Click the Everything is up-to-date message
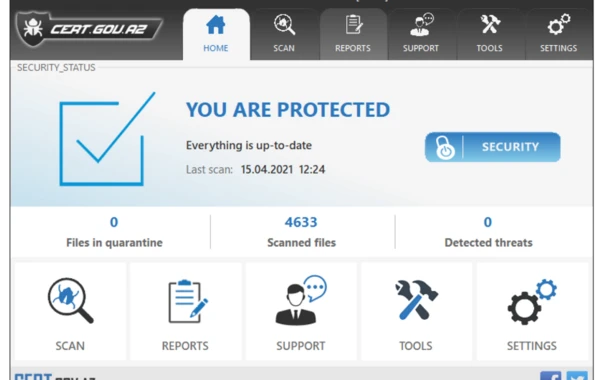The image size is (600, 380). click(249, 145)
